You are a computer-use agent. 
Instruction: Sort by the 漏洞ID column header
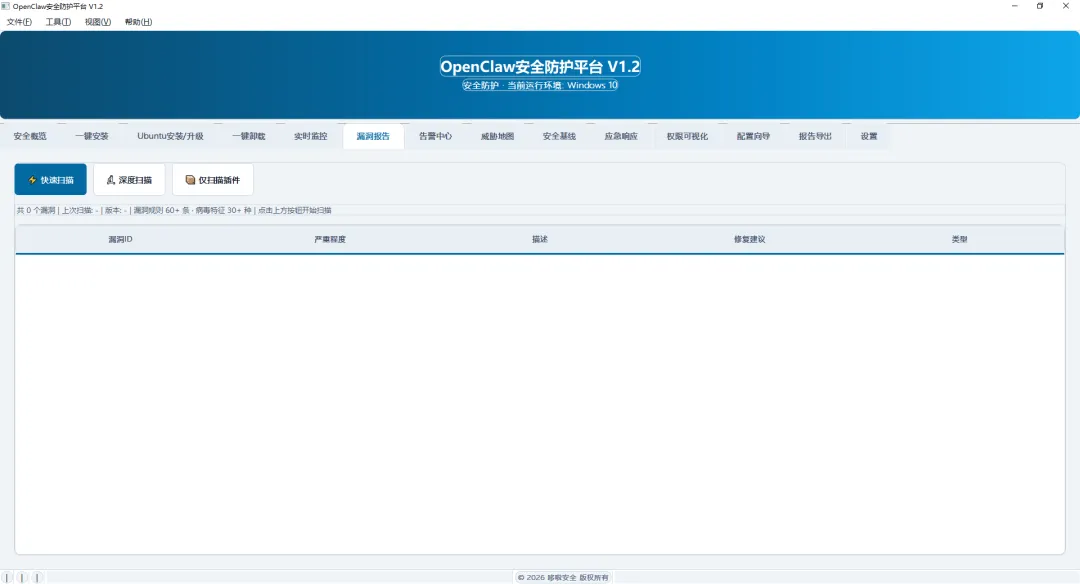tap(121, 240)
